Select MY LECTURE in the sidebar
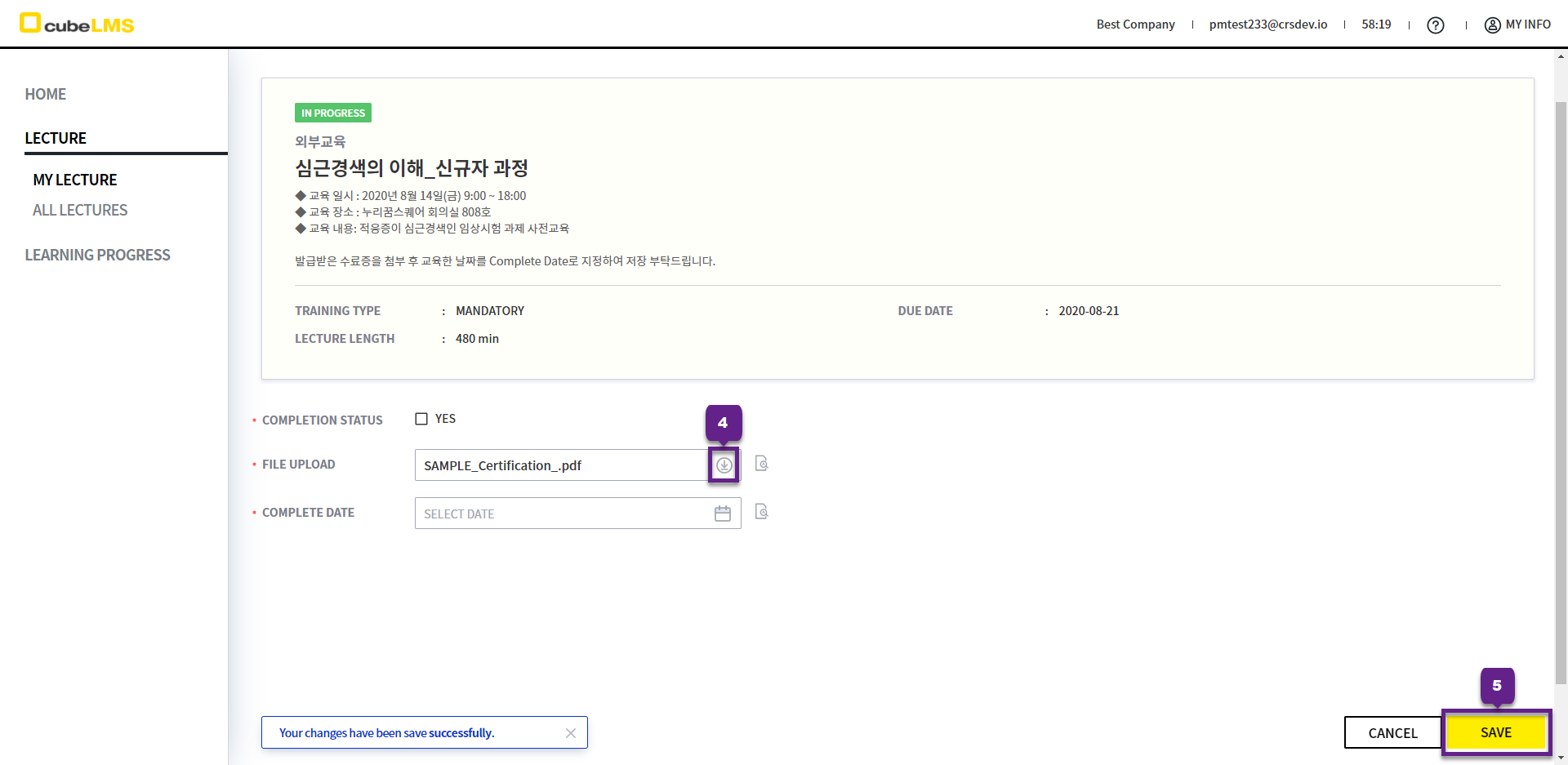1568x765 pixels. (75, 180)
